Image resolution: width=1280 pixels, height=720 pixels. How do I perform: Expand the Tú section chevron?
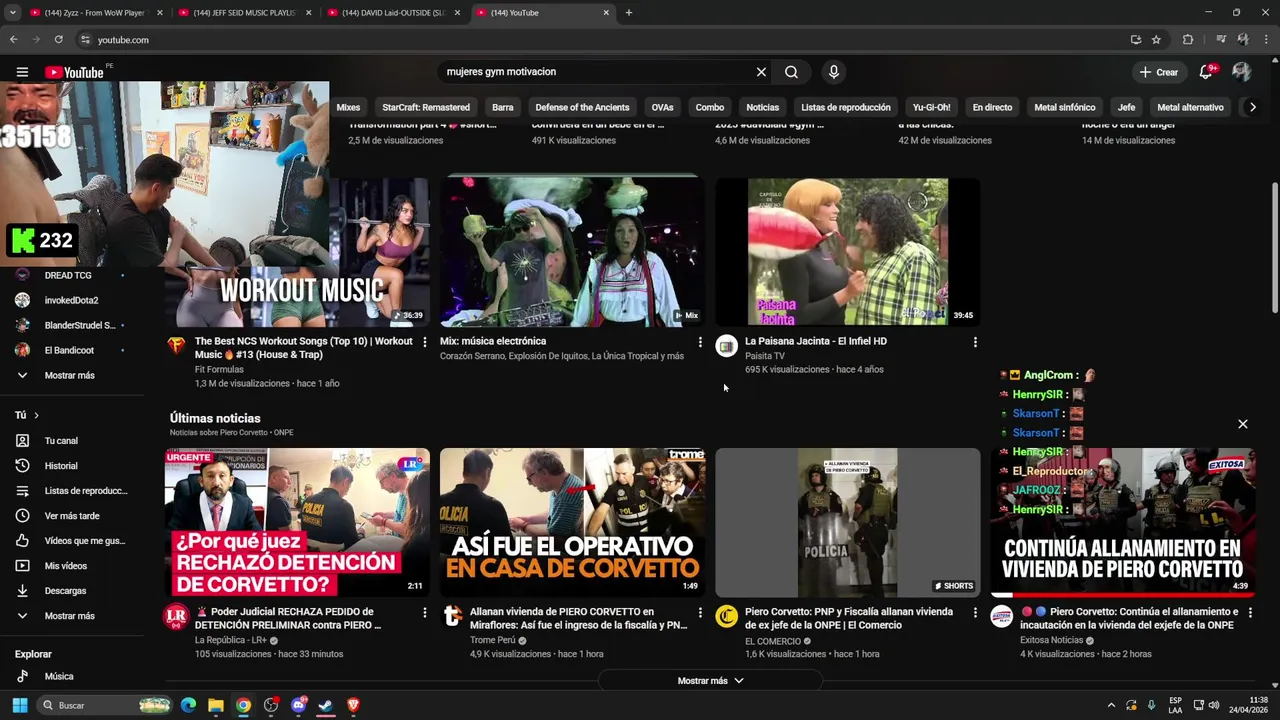point(36,415)
